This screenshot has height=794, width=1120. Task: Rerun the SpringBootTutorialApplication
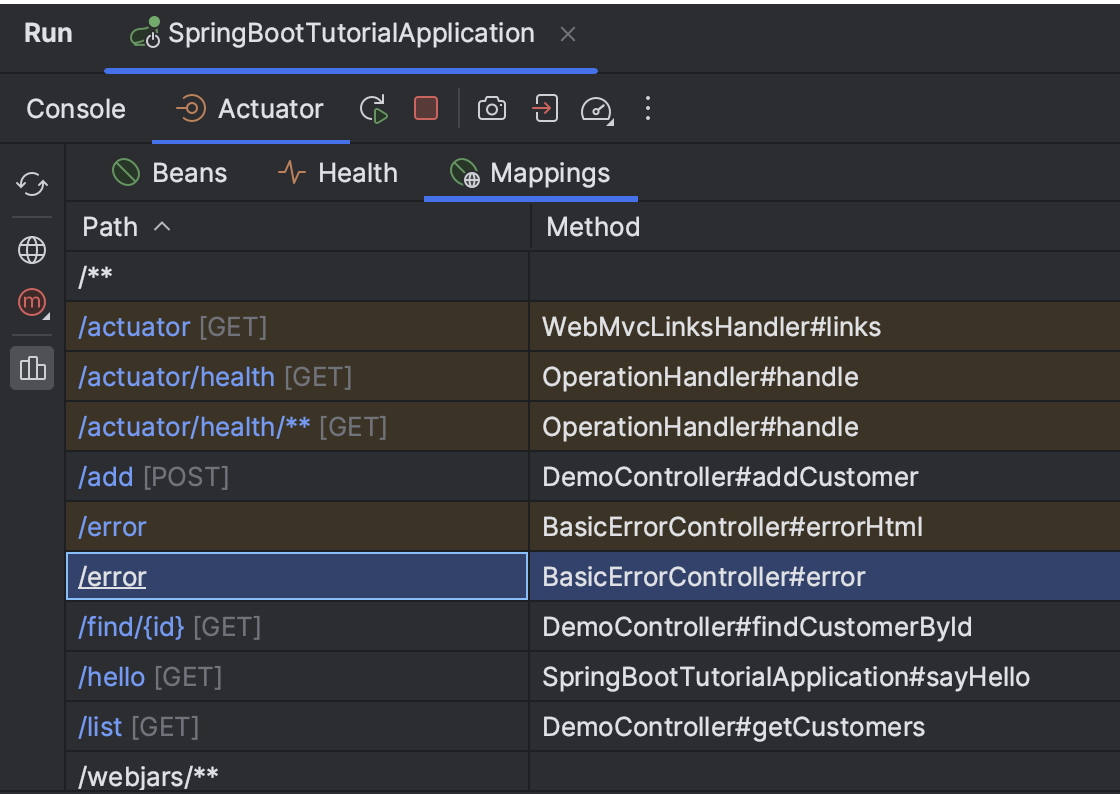[x=374, y=108]
